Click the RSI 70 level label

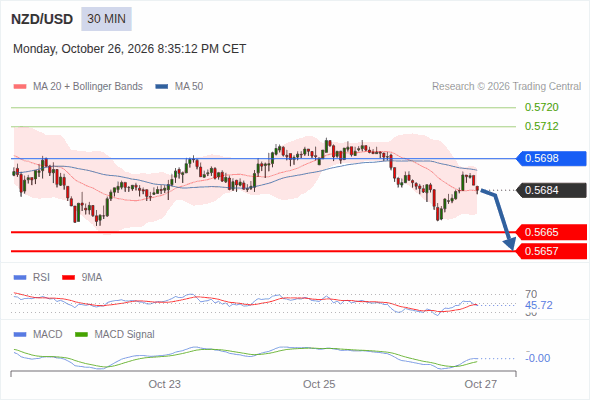tap(531, 294)
